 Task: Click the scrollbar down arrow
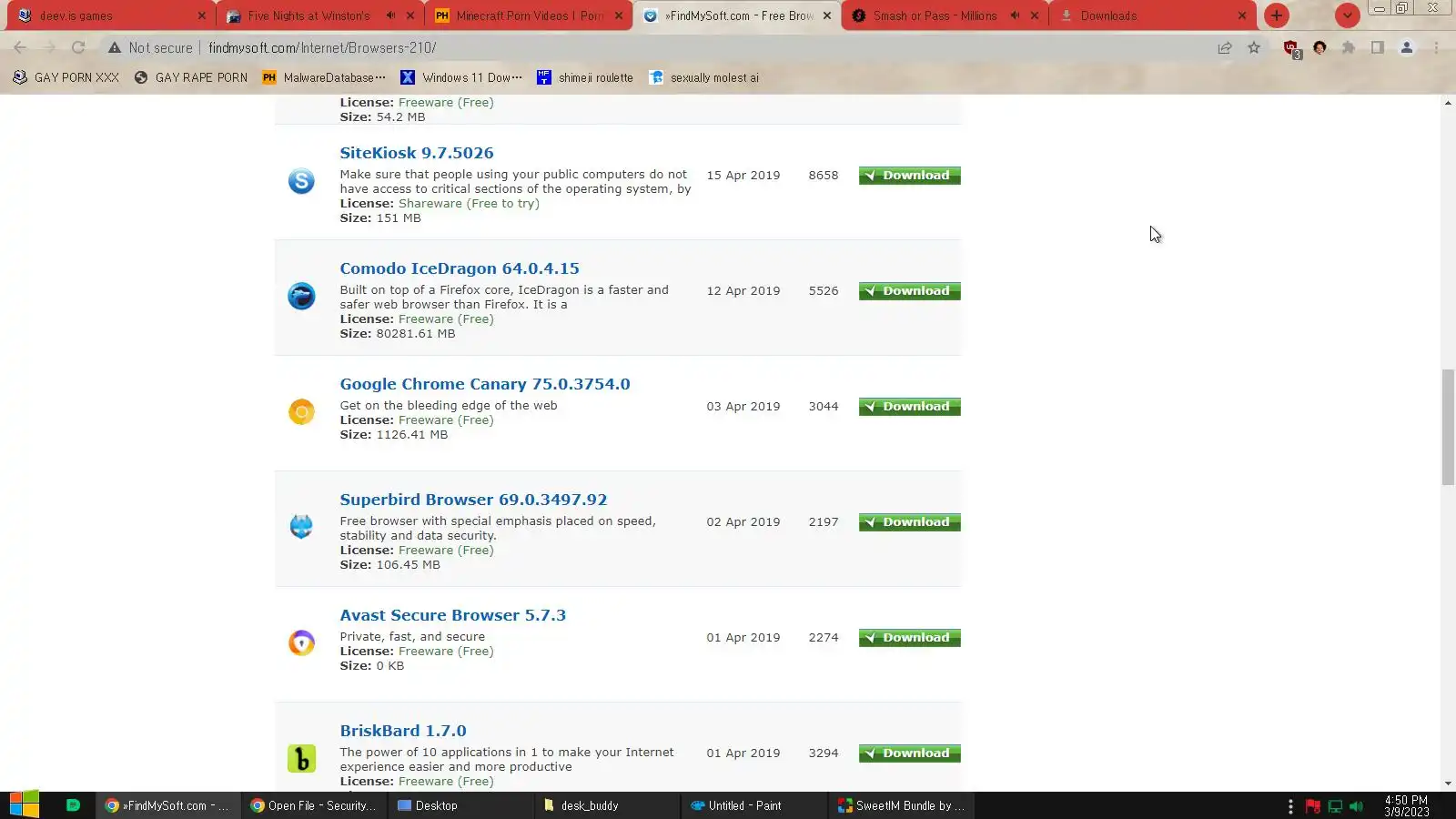click(1448, 784)
